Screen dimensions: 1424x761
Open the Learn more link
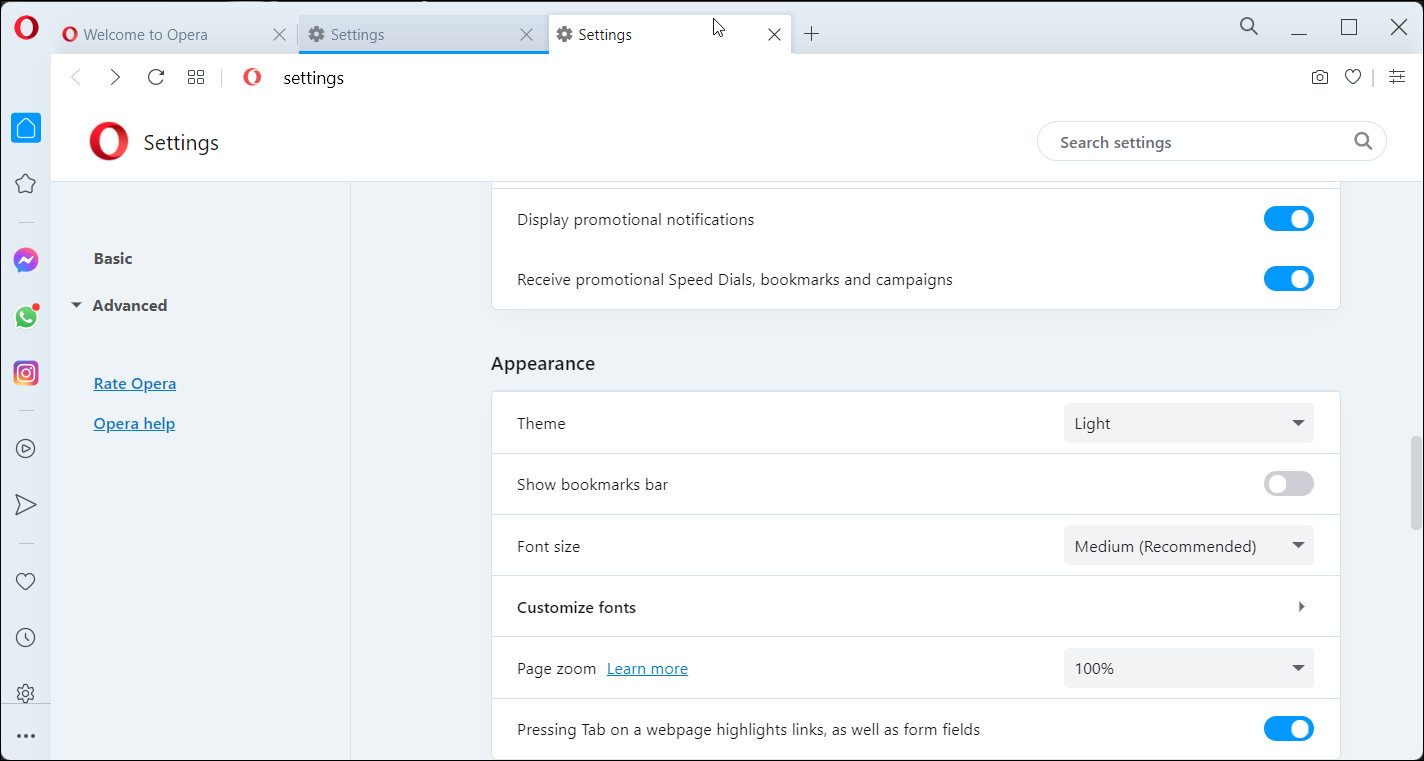(x=647, y=669)
